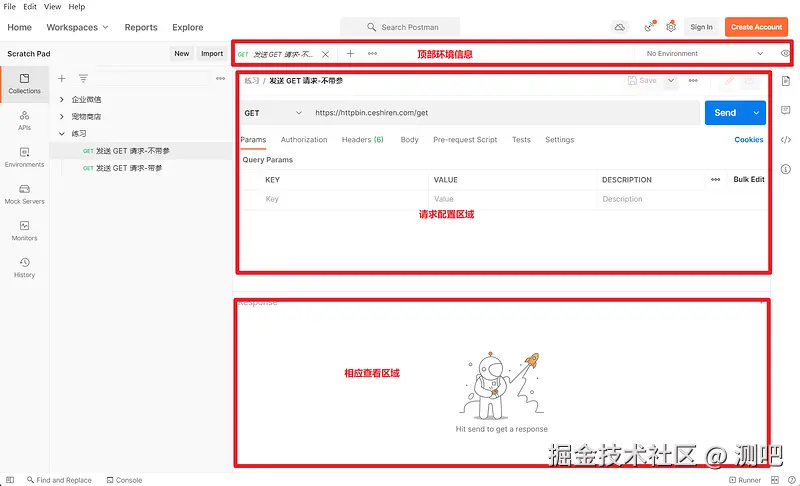Screen dimensions: 800x486
Task: Open the No Environment dropdown
Action: (x=705, y=54)
